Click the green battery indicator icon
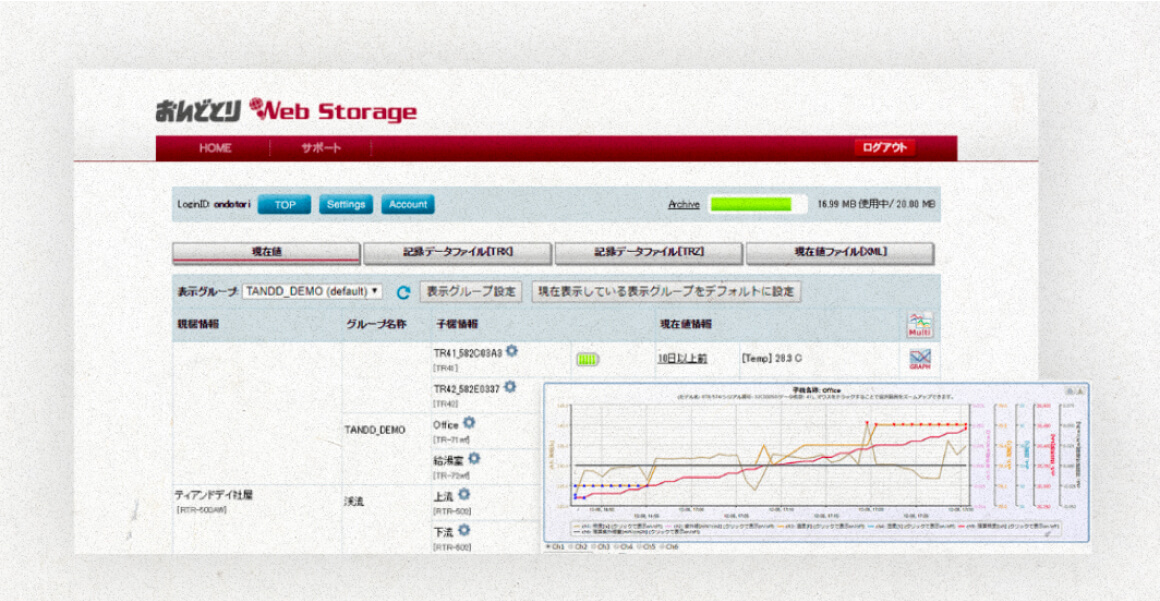The image size is (1160, 601). click(587, 360)
